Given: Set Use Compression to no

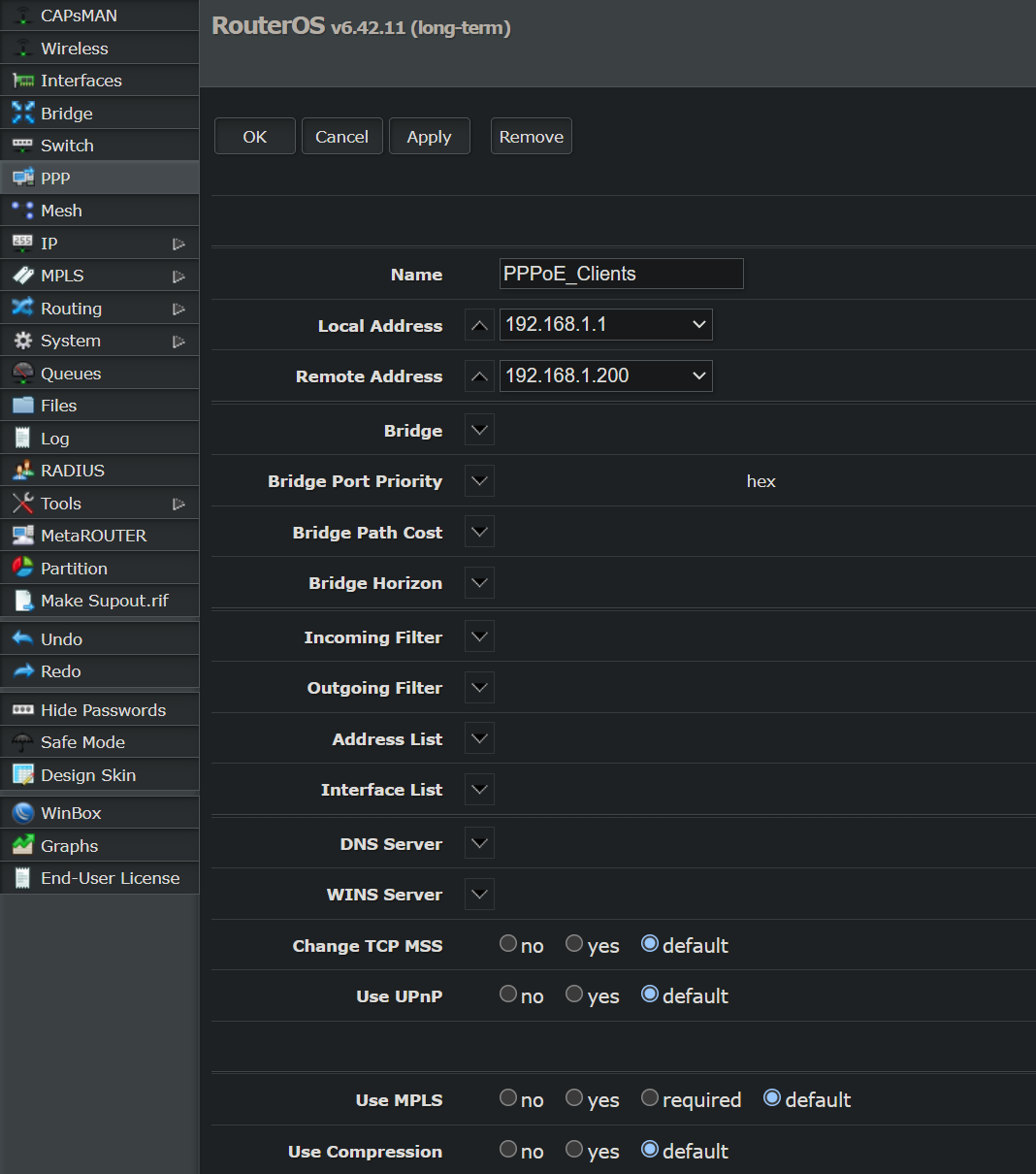Looking at the screenshot, I should 508,1149.
